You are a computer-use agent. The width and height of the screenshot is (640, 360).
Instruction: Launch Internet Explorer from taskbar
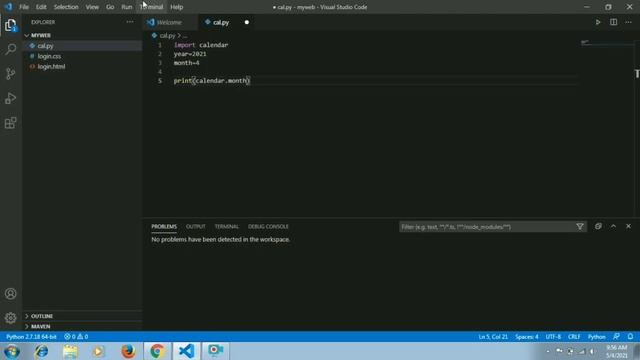pos(41,351)
